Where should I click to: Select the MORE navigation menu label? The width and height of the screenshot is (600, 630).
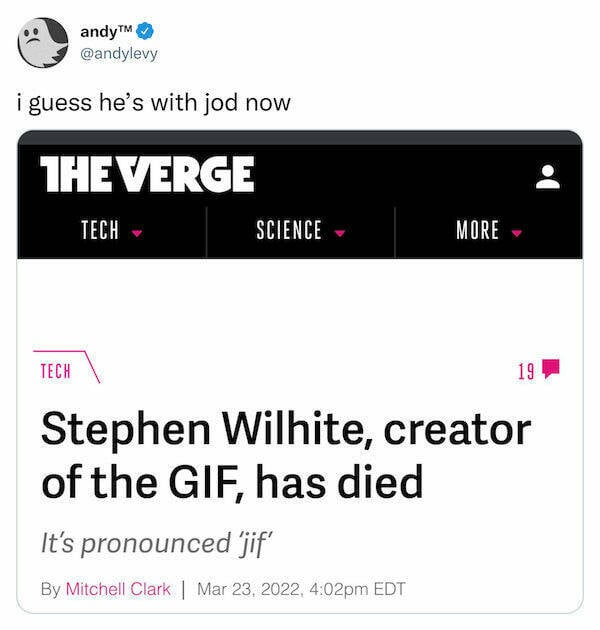[x=477, y=231]
